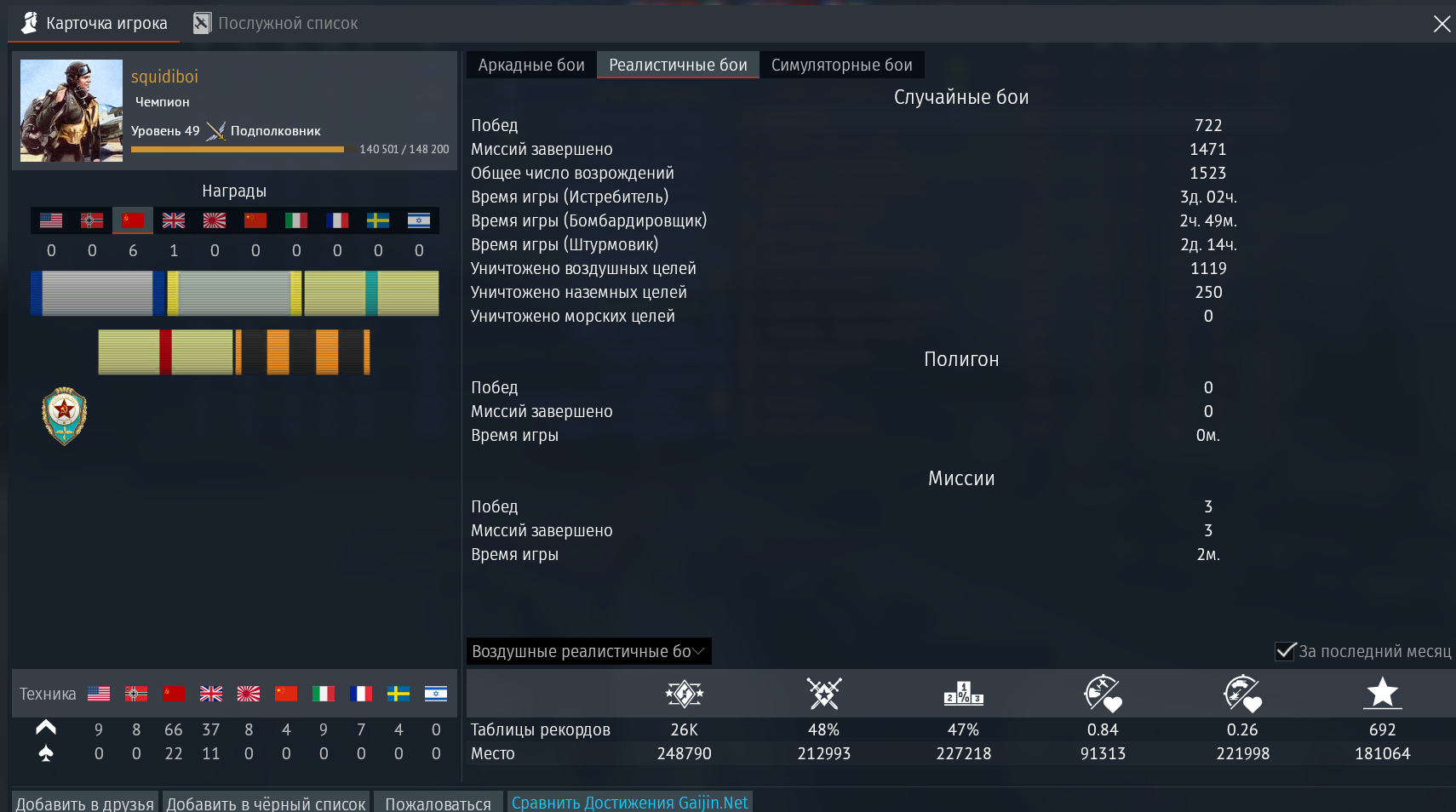Click the chevron vehicles-owned row icon
The height and width of the screenshot is (812, 1456).
pos(46,728)
